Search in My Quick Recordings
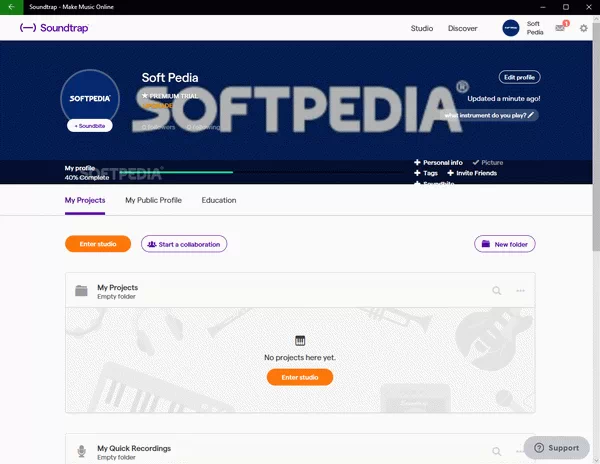The height and width of the screenshot is (464, 600). click(496, 451)
